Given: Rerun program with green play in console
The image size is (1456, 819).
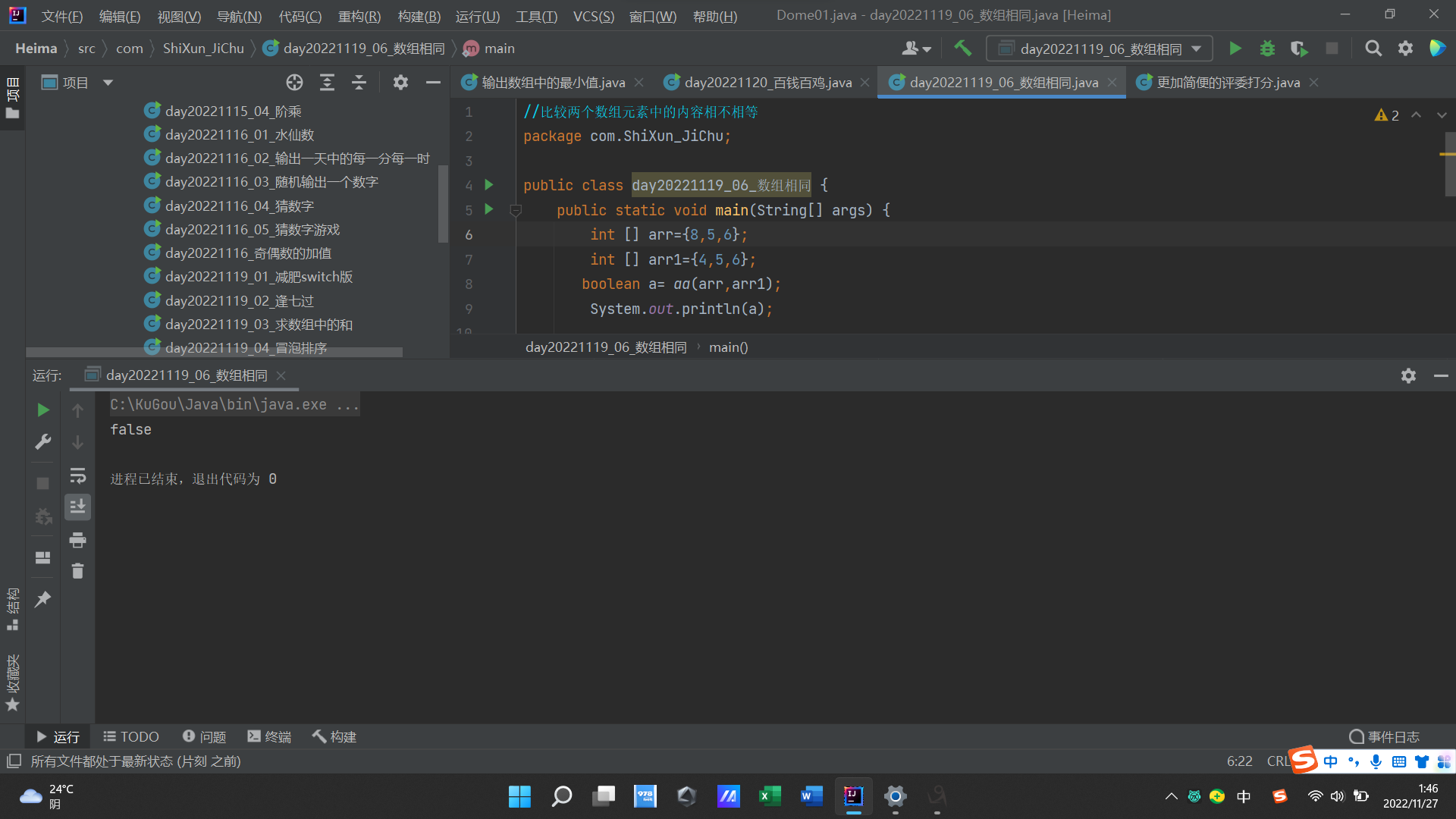Looking at the screenshot, I should [x=43, y=410].
